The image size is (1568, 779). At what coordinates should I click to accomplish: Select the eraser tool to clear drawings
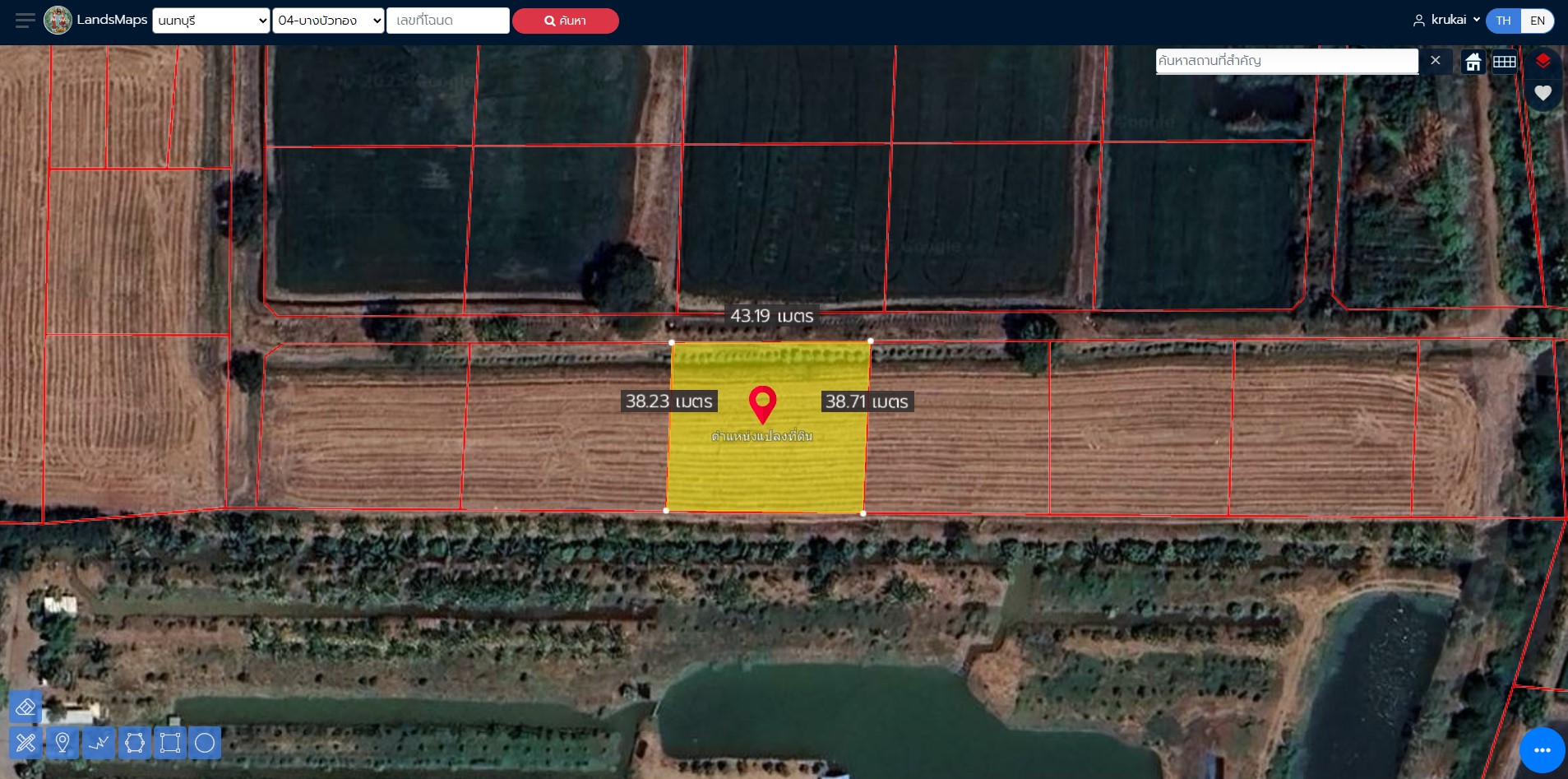(x=25, y=707)
